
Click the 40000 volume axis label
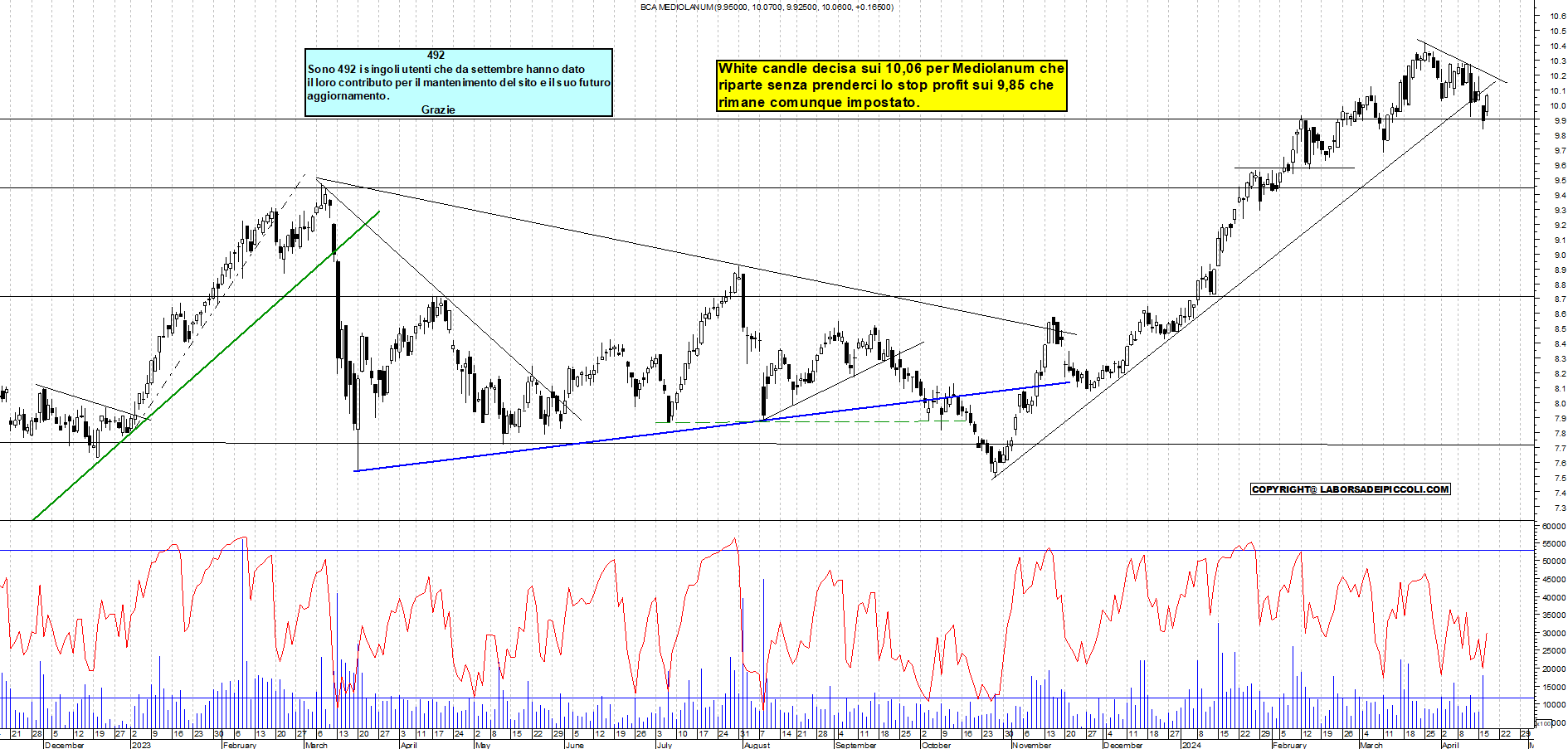(x=1554, y=597)
